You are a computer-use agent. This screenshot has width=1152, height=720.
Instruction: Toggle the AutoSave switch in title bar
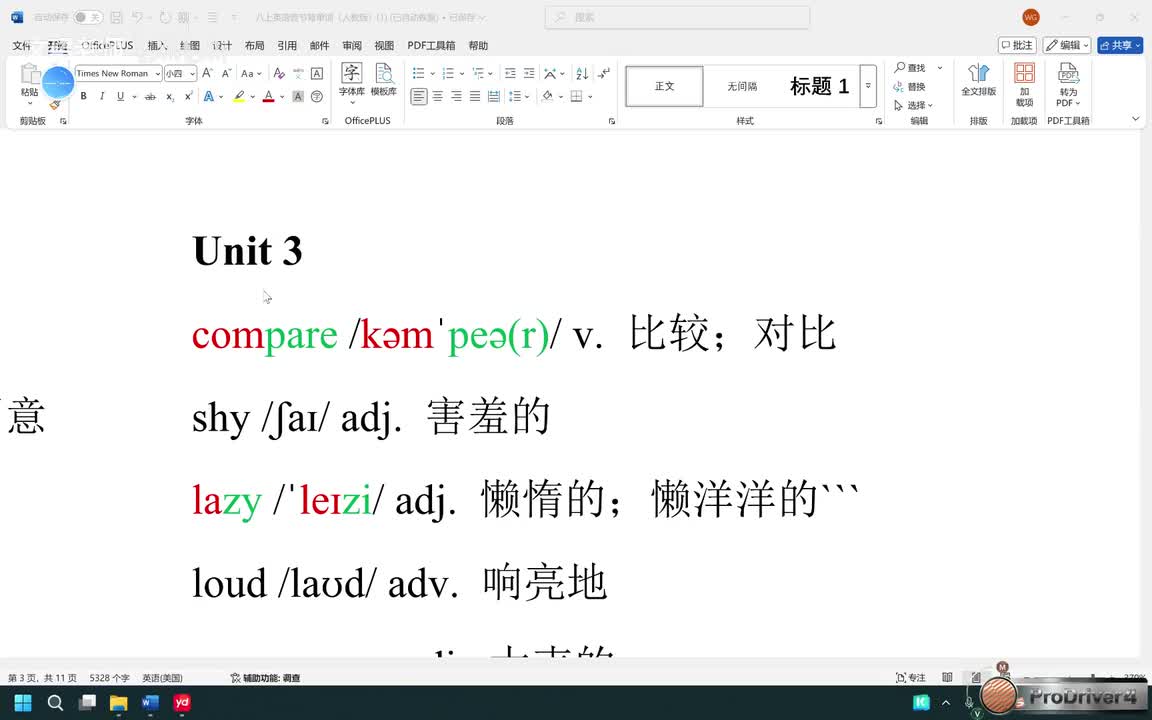[x=87, y=17]
